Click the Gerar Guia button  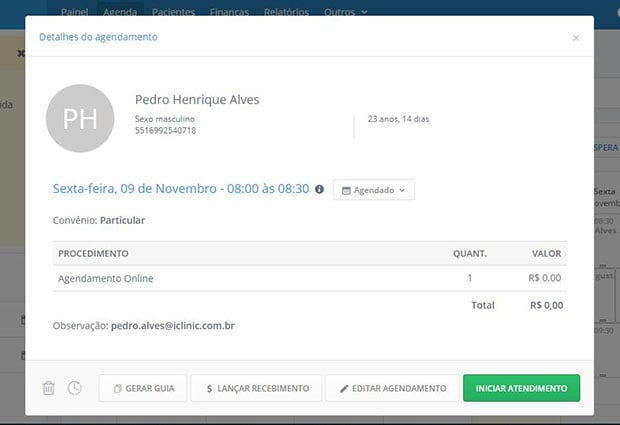[143, 388]
